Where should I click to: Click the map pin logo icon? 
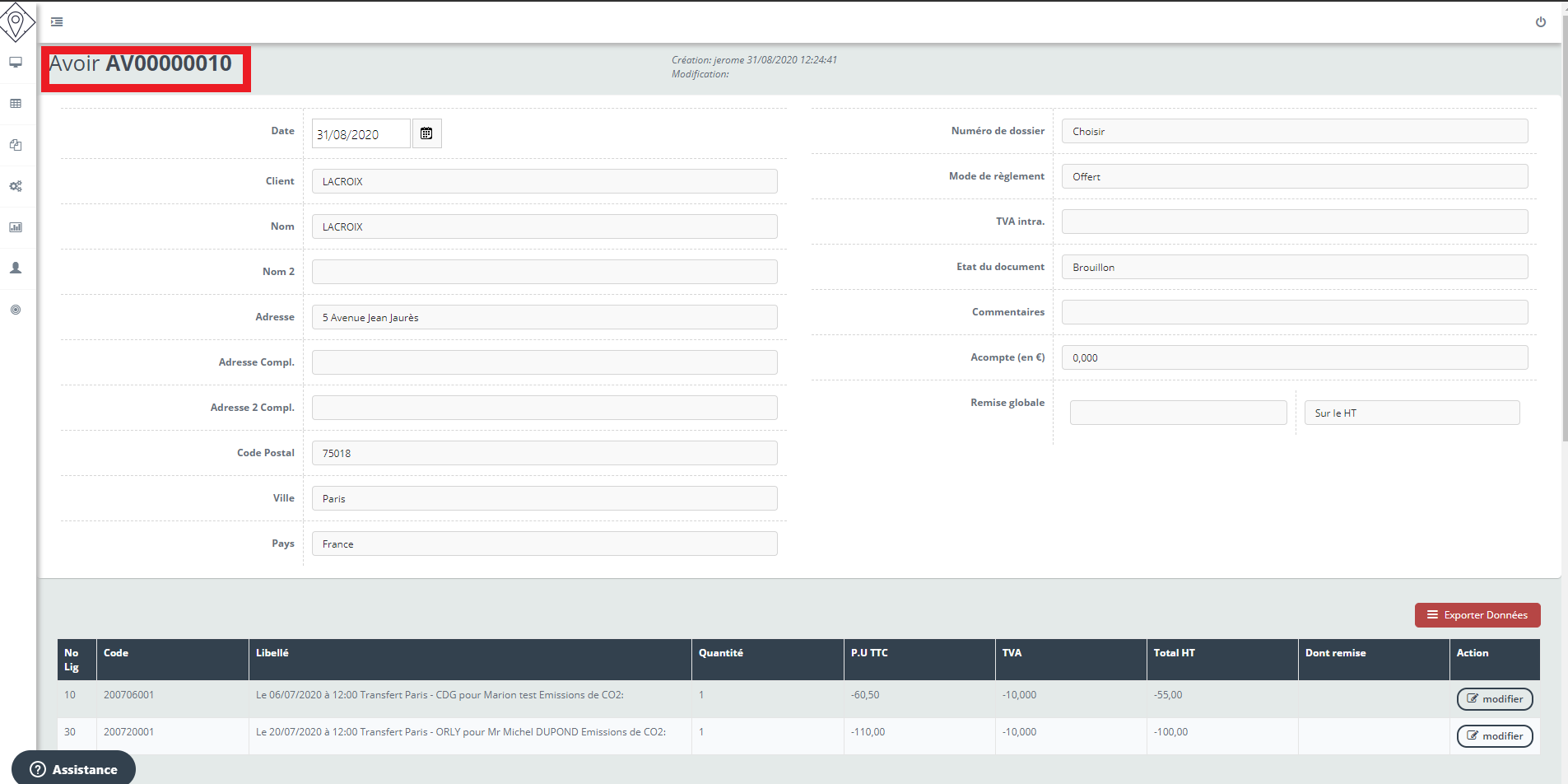16,21
